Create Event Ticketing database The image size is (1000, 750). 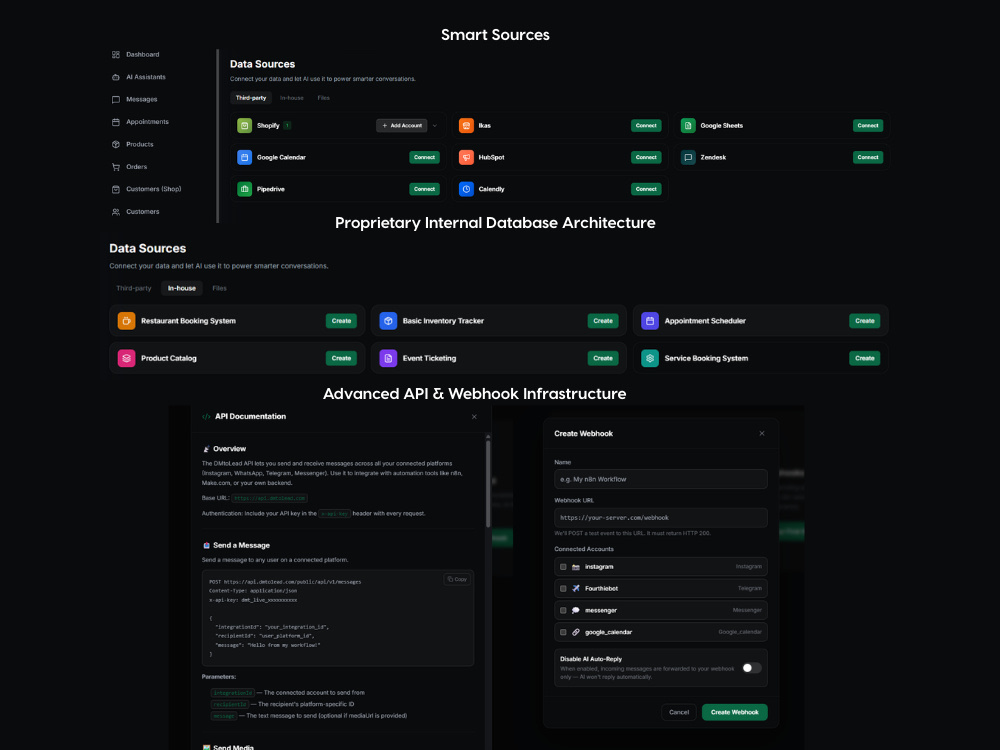(603, 358)
